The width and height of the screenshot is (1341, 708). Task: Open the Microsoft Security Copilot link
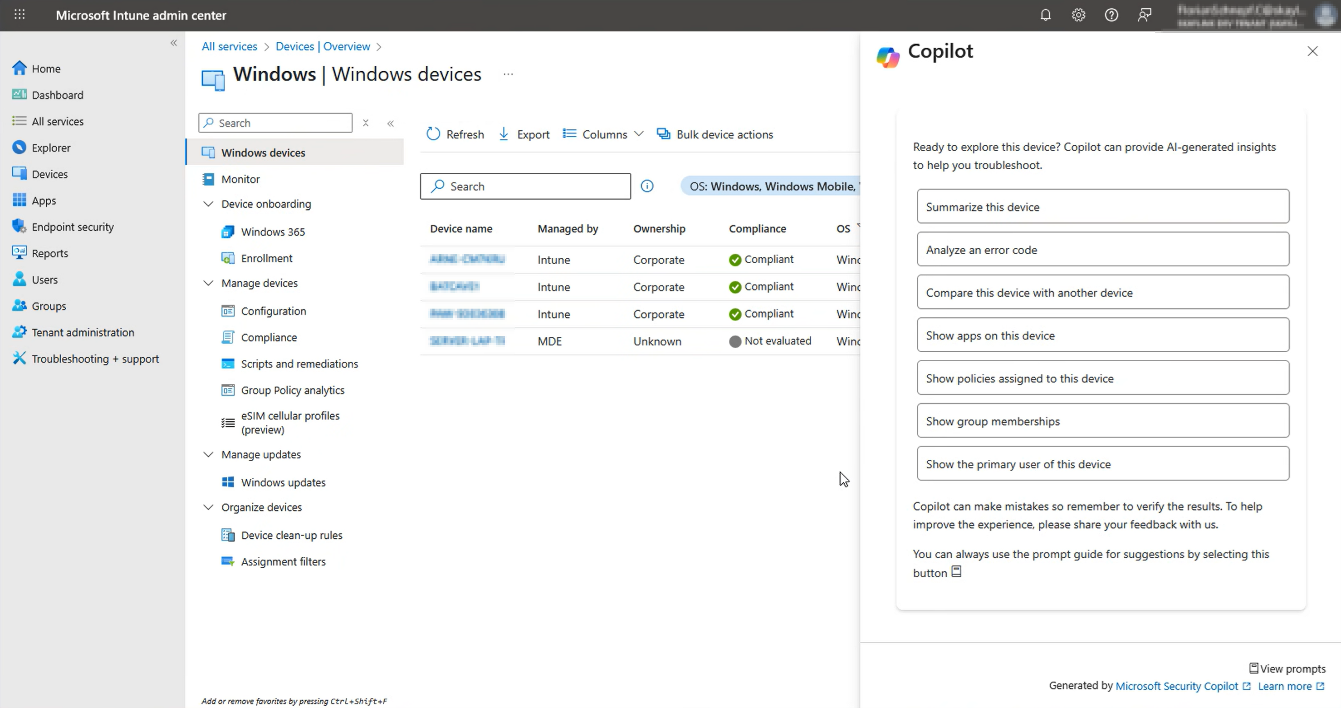point(1183,686)
